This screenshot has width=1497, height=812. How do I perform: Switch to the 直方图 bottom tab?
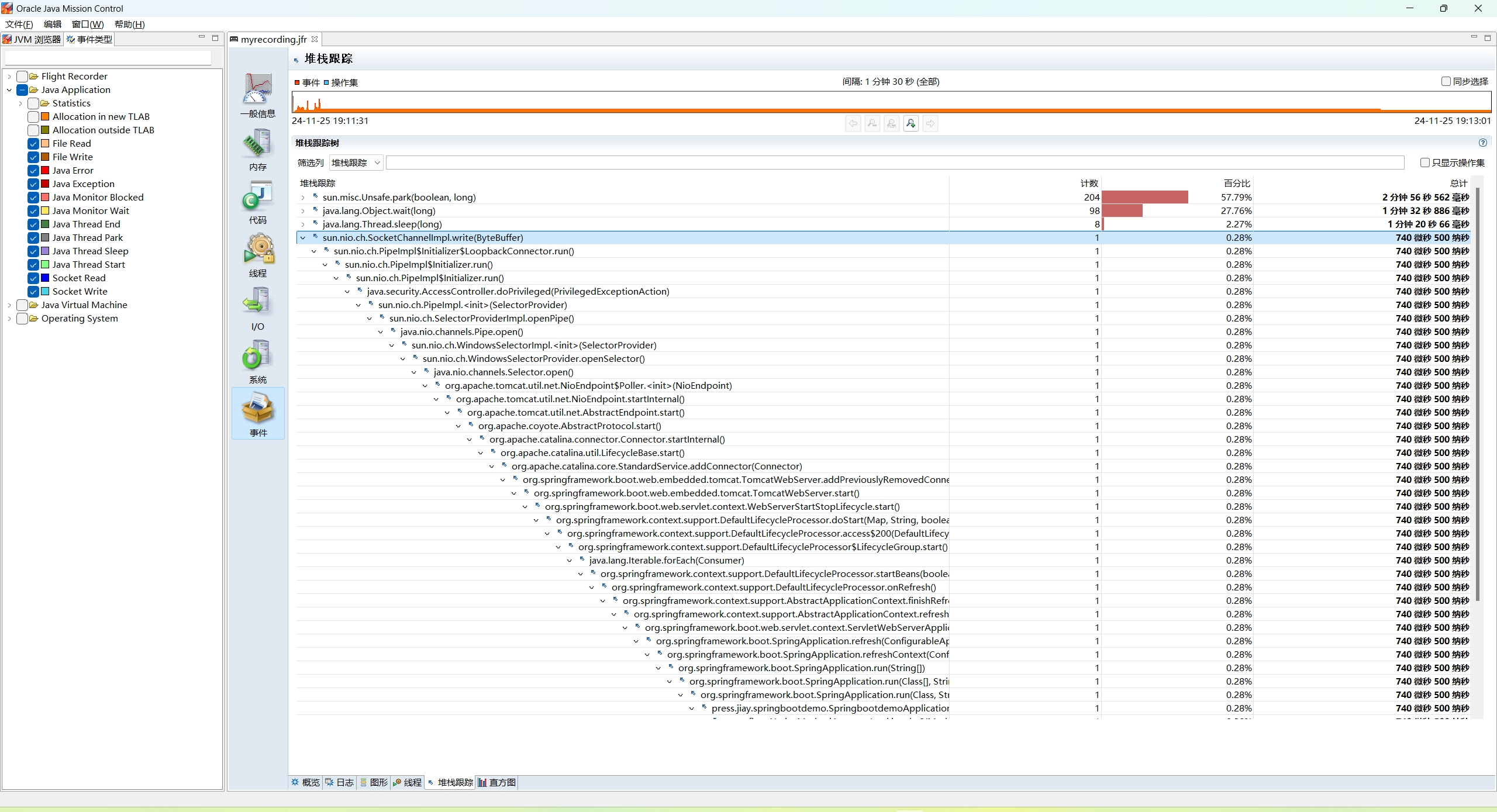coord(497,782)
